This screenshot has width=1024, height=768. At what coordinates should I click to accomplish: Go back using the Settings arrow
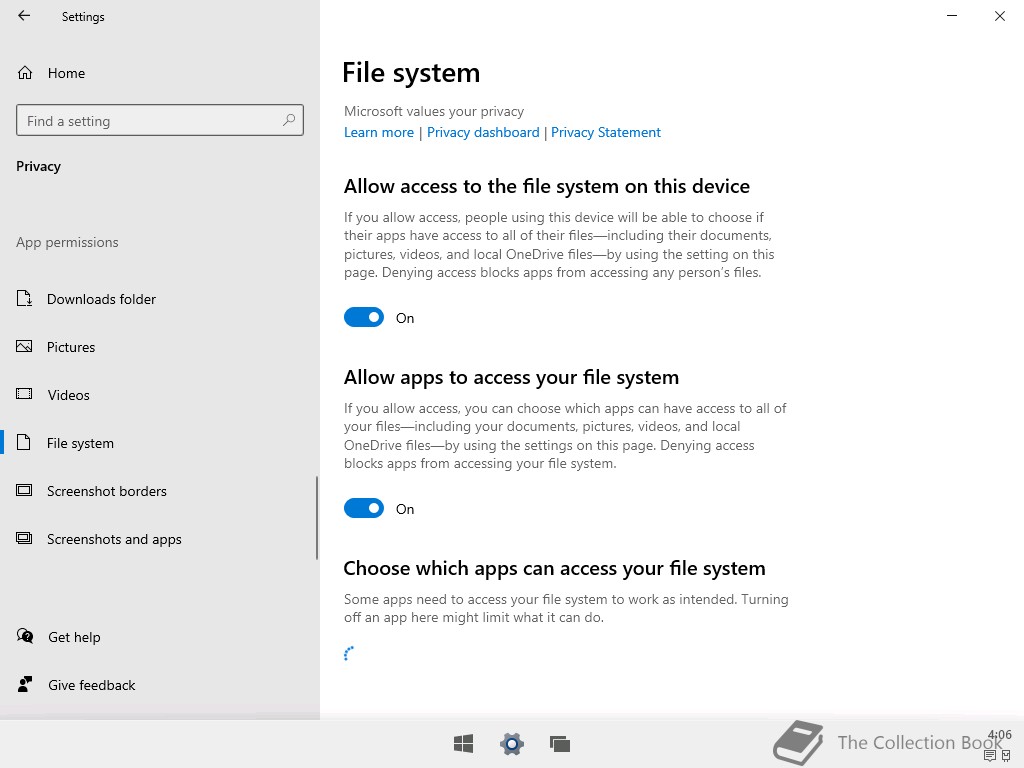click(24, 16)
